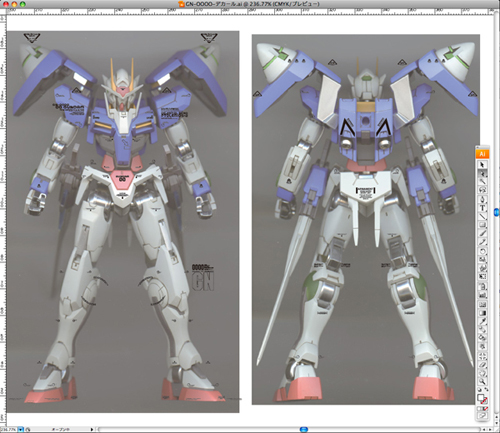Activate the Stroke swatch with red slash

tap(485, 401)
